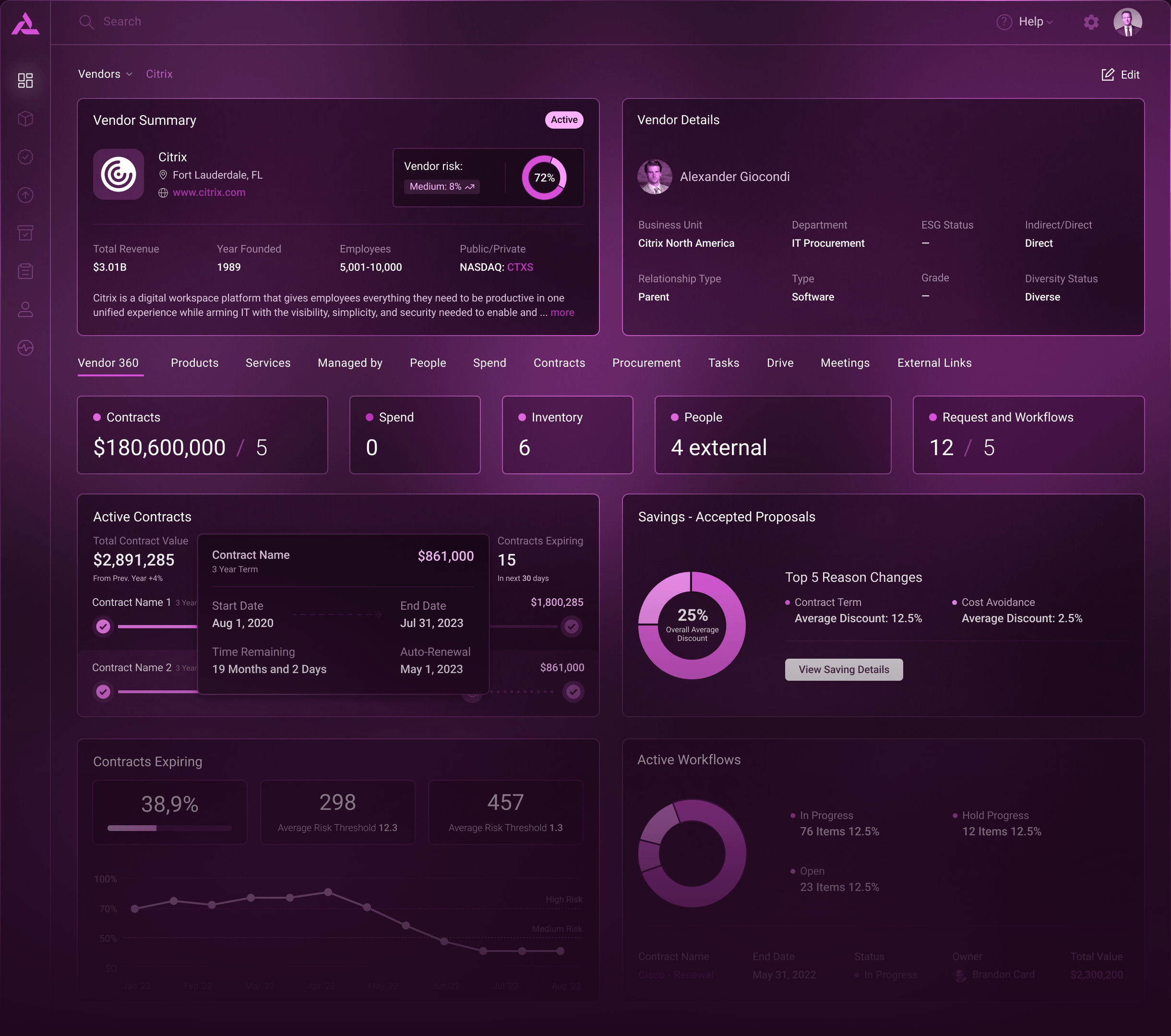This screenshot has width=1171, height=1036.
Task: Open the circled up-arrow icon in sidebar
Action: [x=25, y=195]
